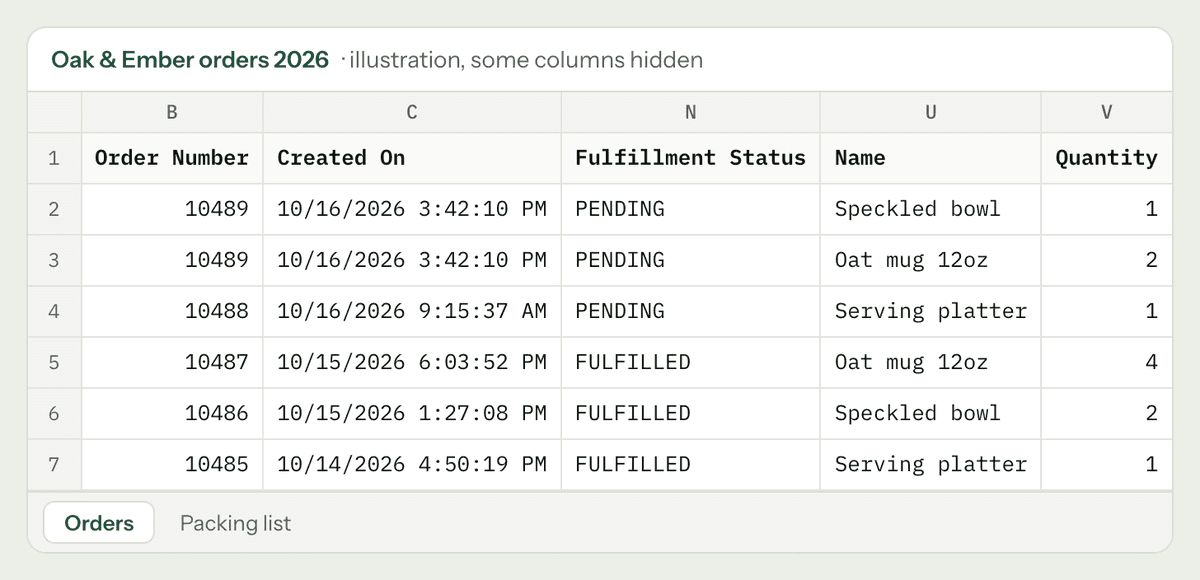The image size is (1200, 580).
Task: Select the FULFILLED status for order 10485
Action: point(690,464)
